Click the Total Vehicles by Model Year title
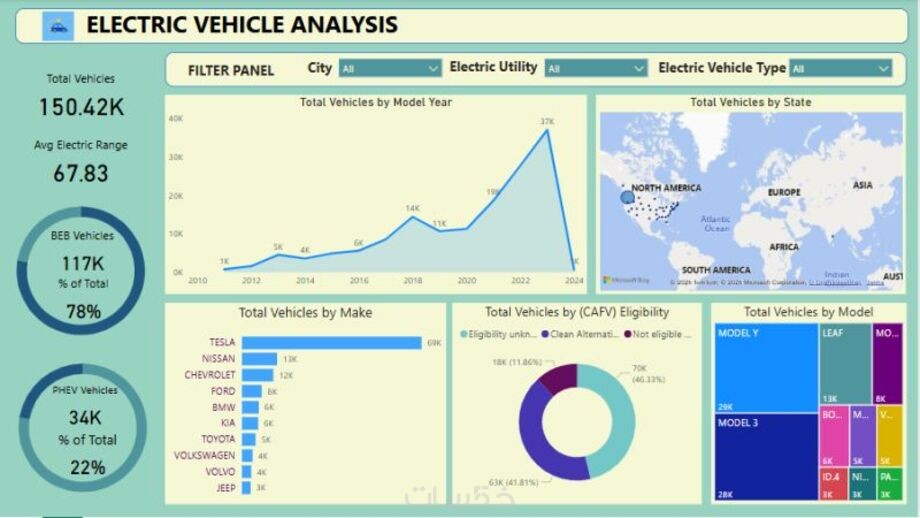Screen dimensions: 920x518 [376, 102]
